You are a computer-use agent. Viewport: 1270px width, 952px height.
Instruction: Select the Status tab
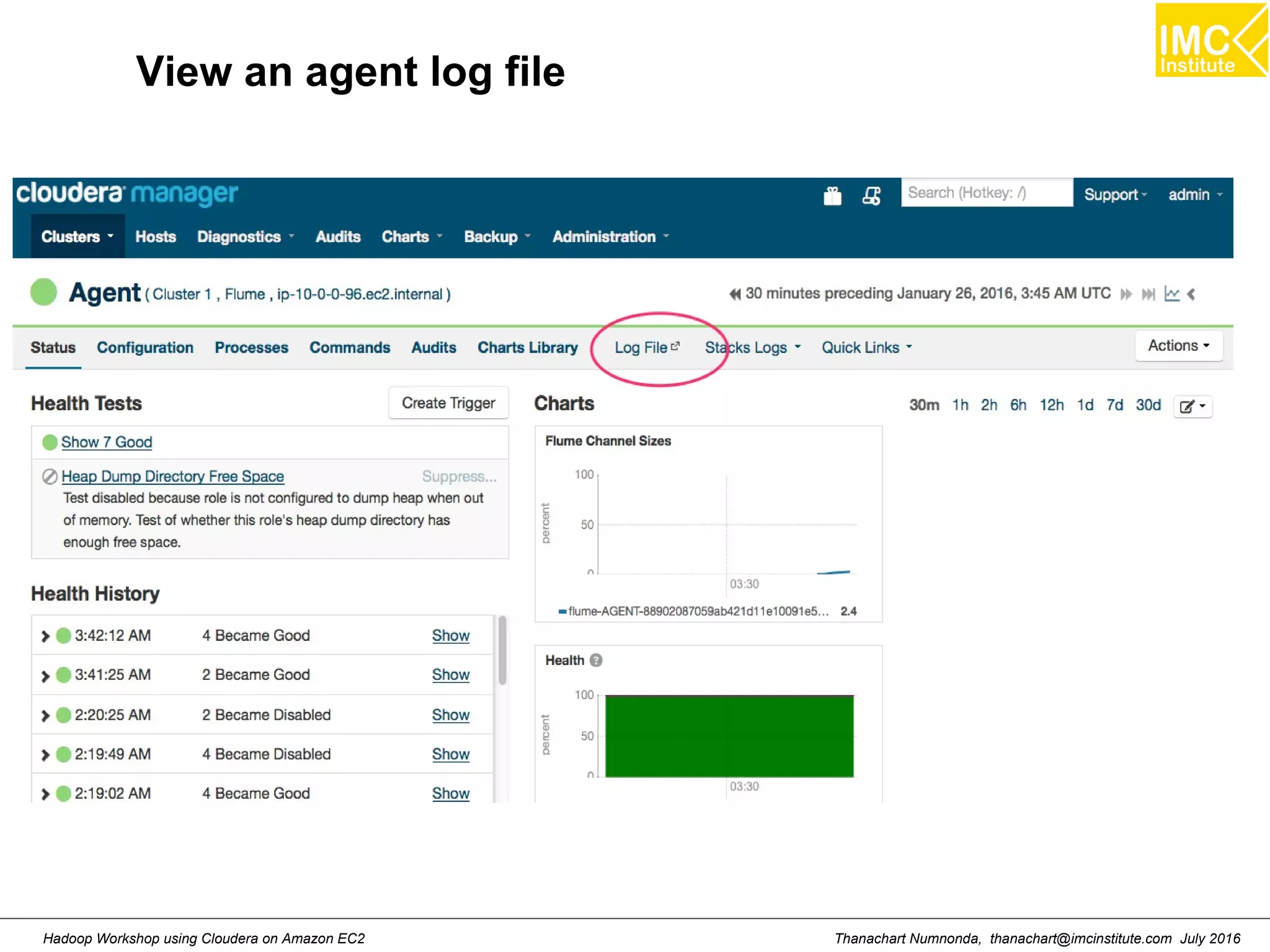coord(53,348)
